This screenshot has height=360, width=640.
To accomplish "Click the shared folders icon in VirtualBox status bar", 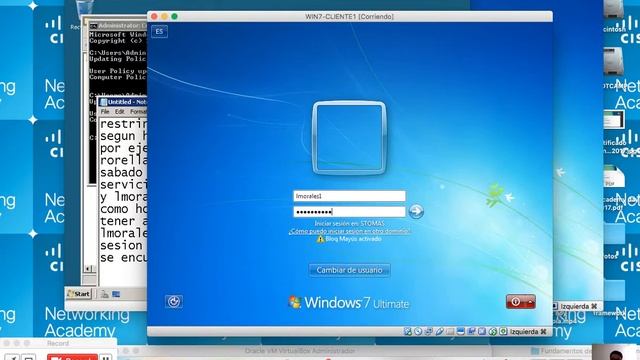I will 450,331.
